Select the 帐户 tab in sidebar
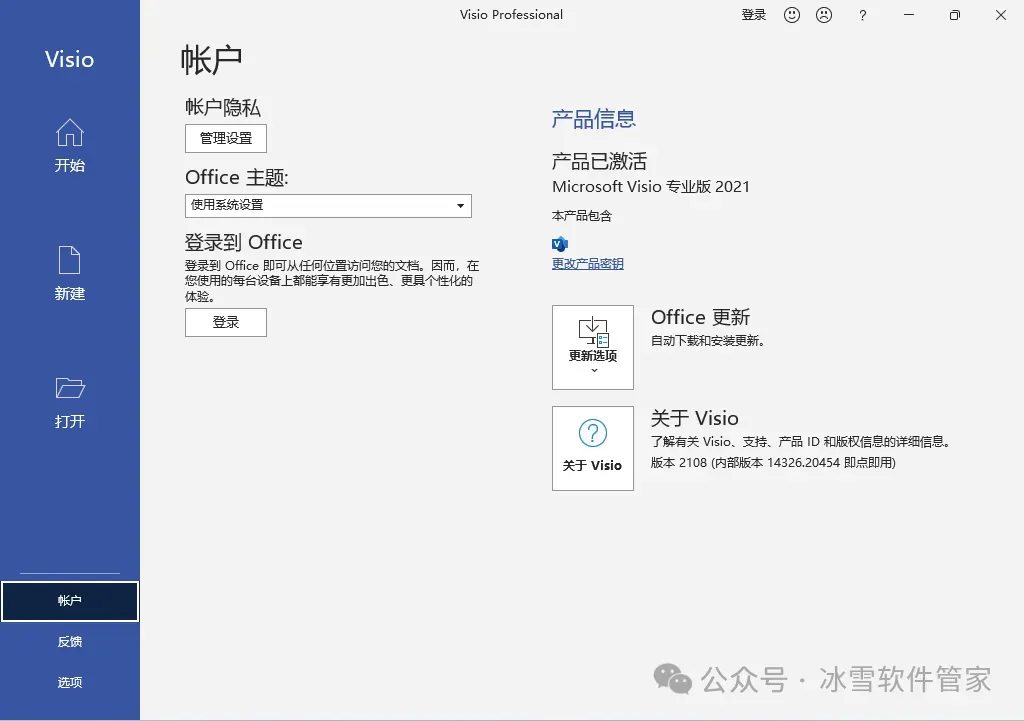The image size is (1024, 721). point(70,601)
